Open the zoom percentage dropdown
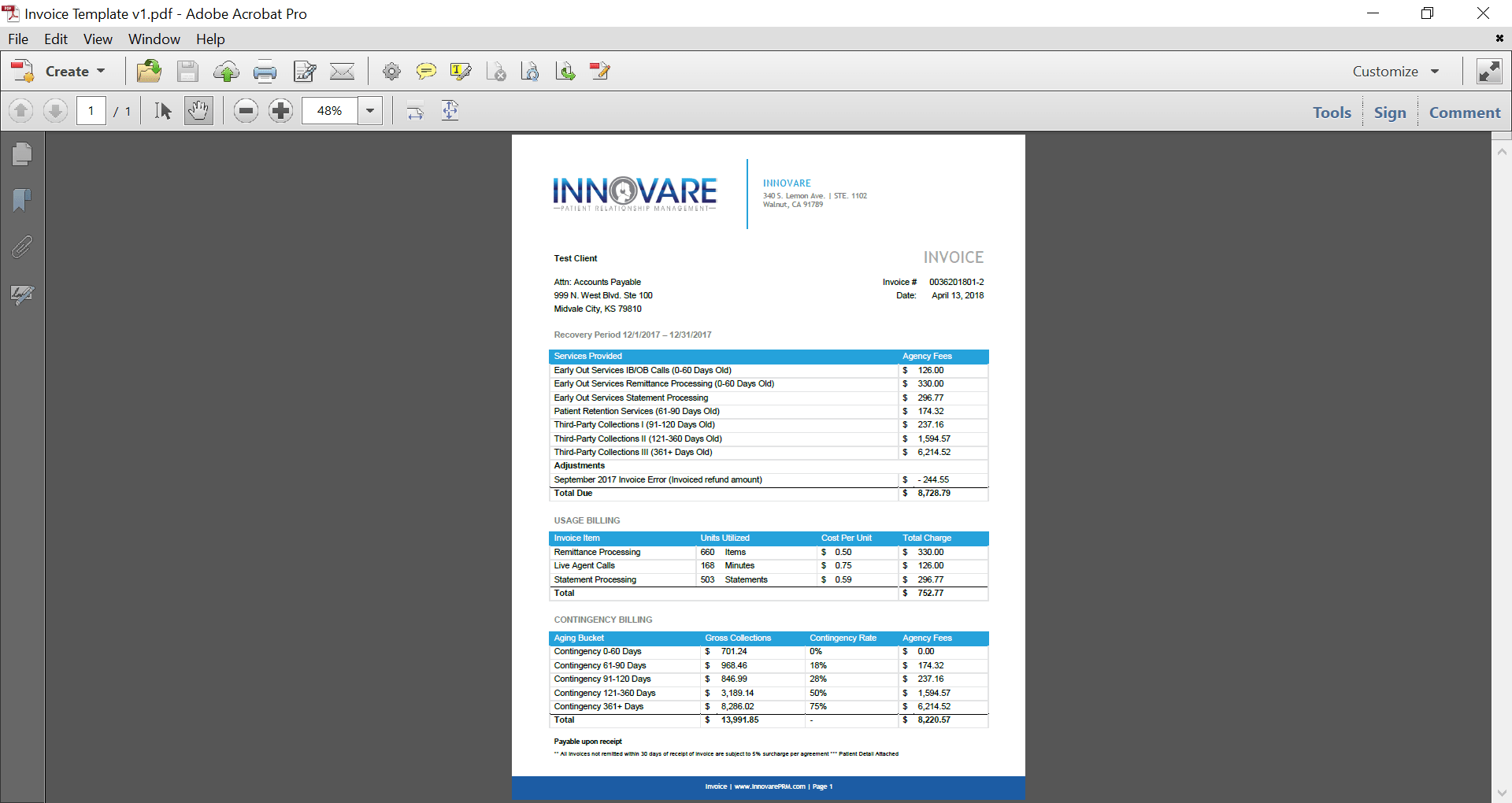Image resolution: width=1512 pixels, height=803 pixels. [369, 110]
